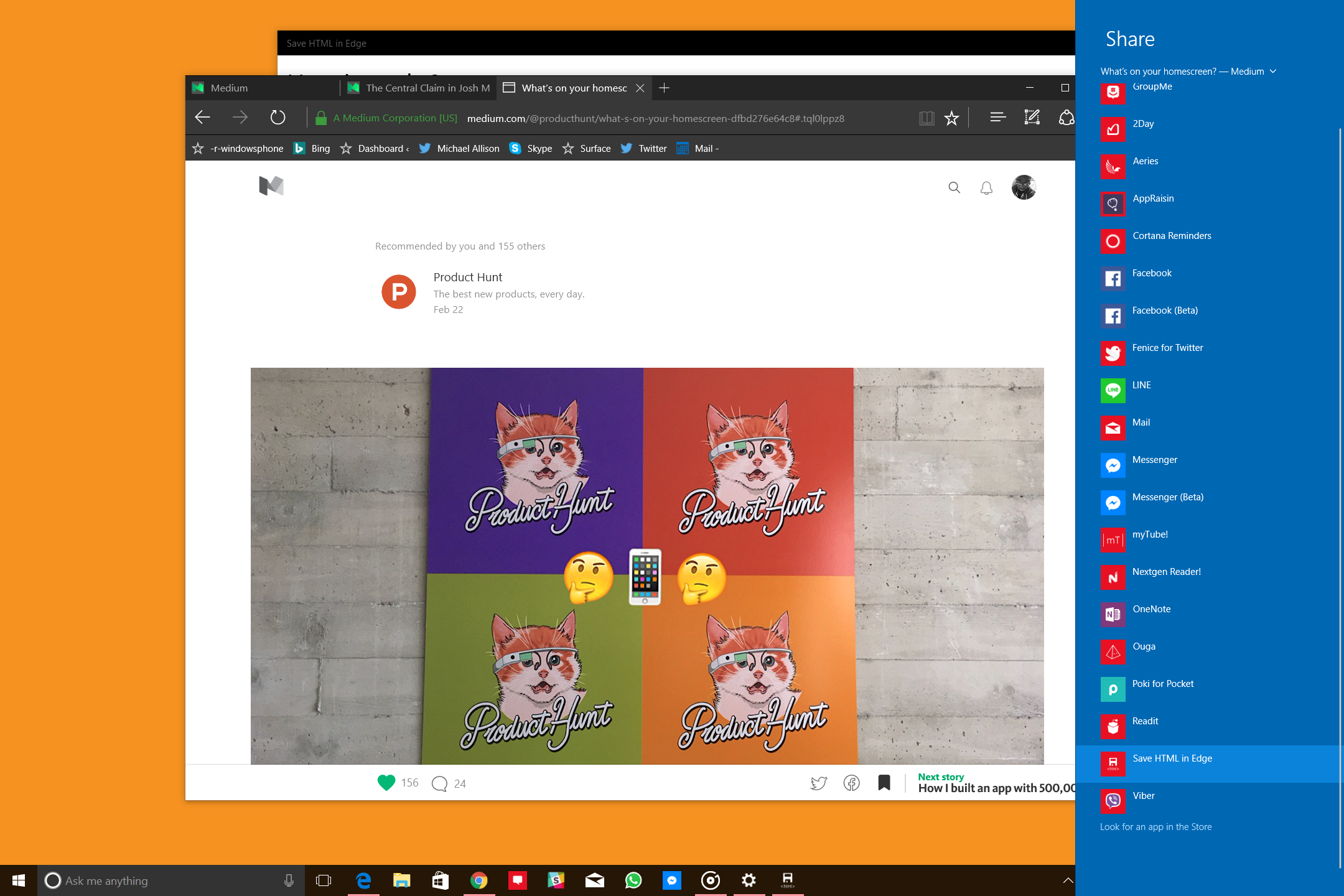Open the Make a Web Note tool
1344x896 pixels.
click(1032, 117)
